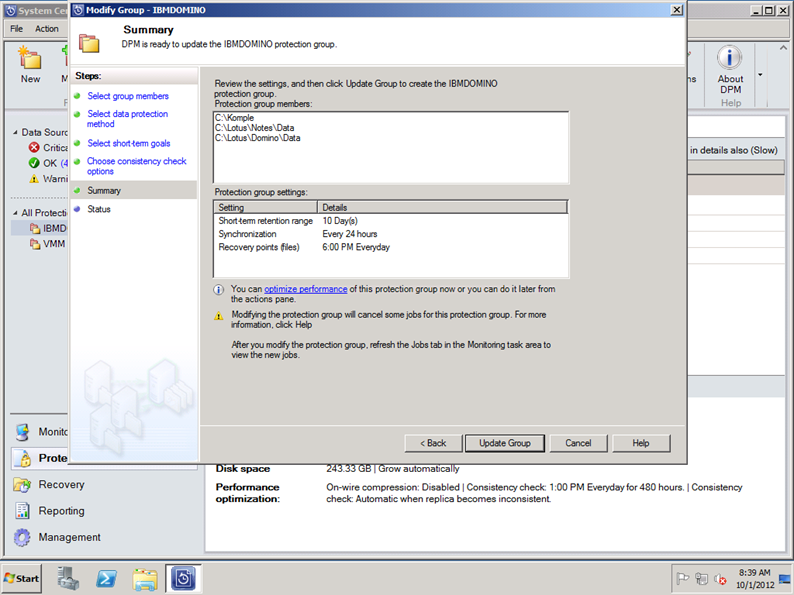Click muted volume icon in tray
The height and width of the screenshot is (595, 794).
pyautogui.click(x=720, y=578)
